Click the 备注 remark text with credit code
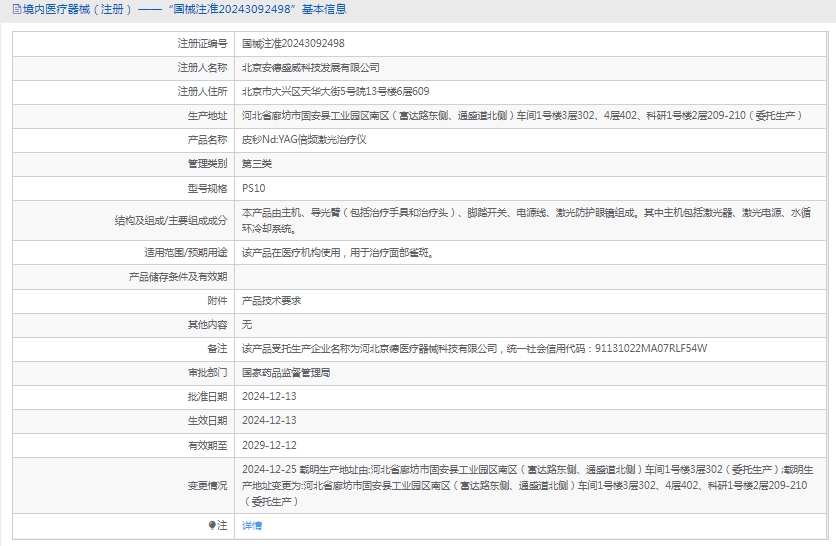Viewport: 836px width, 546px height. [474, 348]
